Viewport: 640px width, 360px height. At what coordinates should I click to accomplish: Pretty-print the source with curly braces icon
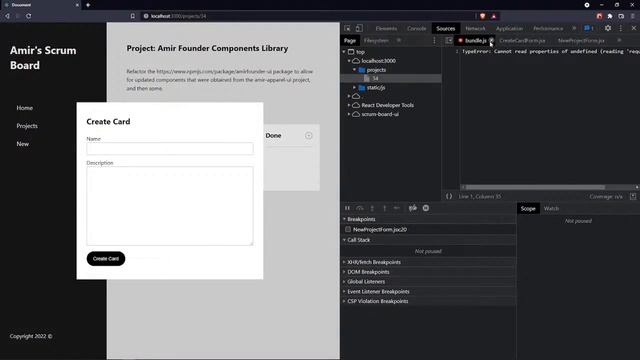449,196
